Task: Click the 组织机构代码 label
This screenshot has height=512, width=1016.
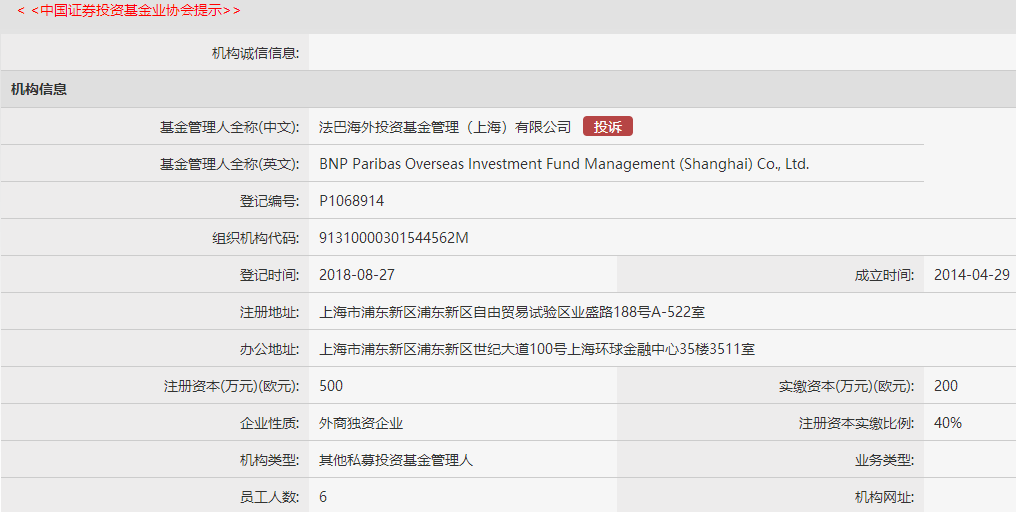Action: point(255,238)
